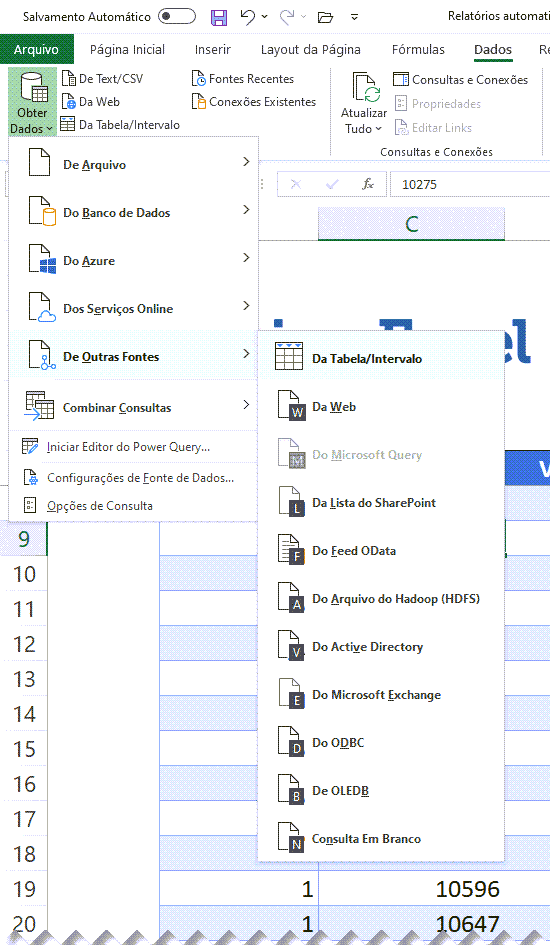Open the Do Azure submenu
Screen dimensions: 550x945
[x=134, y=261]
